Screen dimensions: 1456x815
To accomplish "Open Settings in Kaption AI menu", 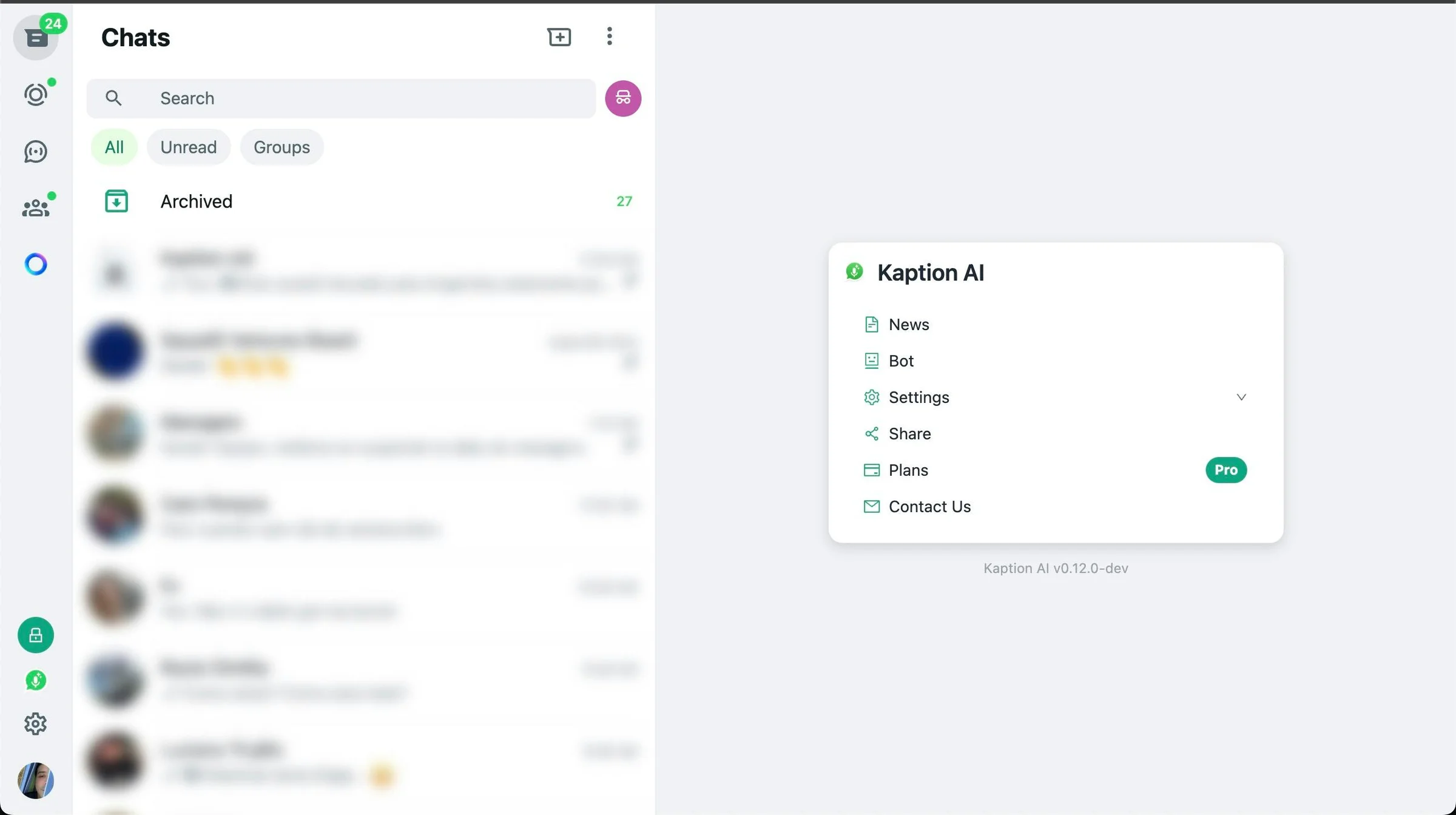I will 1055,397.
